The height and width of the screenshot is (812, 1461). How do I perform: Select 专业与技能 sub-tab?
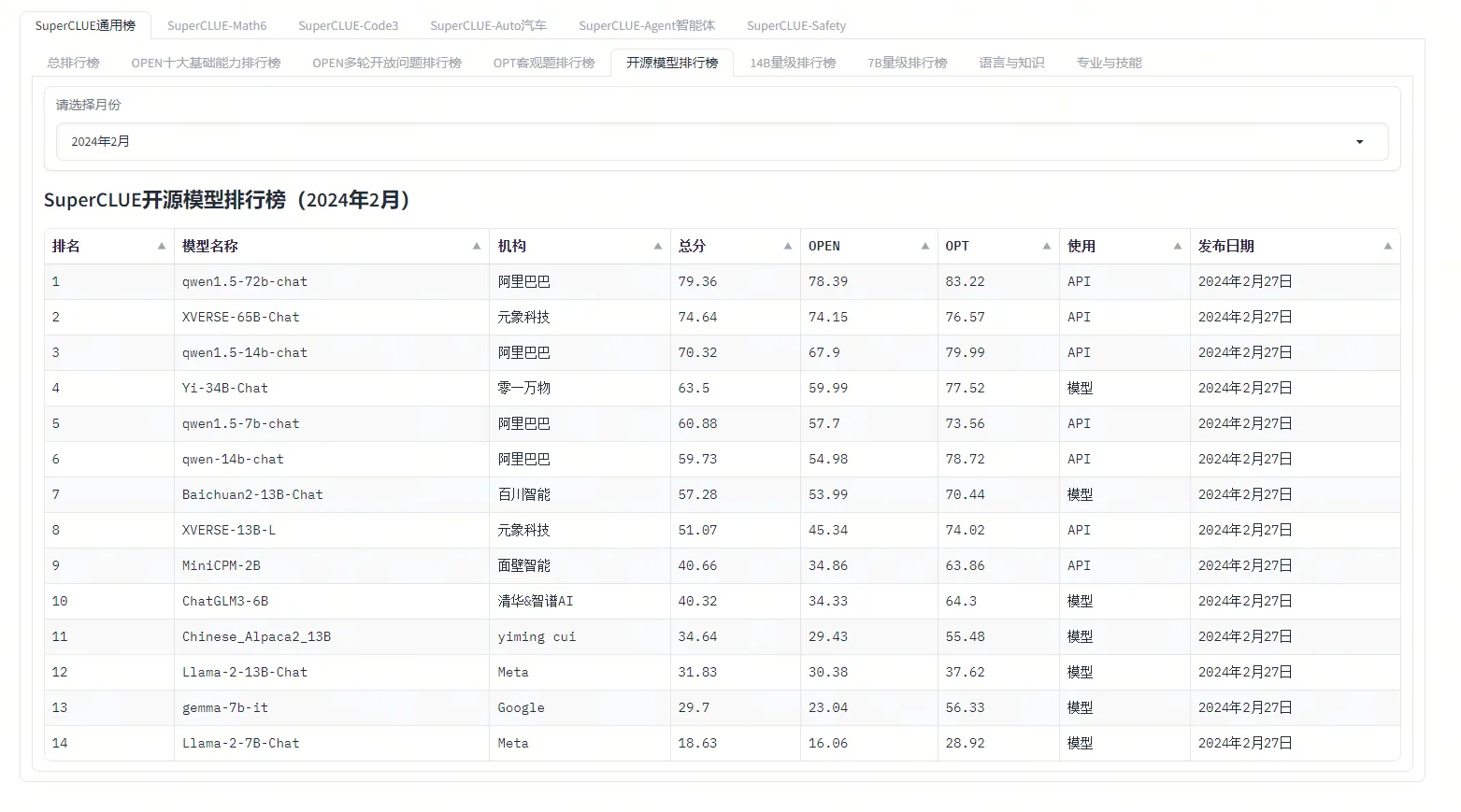1109,63
